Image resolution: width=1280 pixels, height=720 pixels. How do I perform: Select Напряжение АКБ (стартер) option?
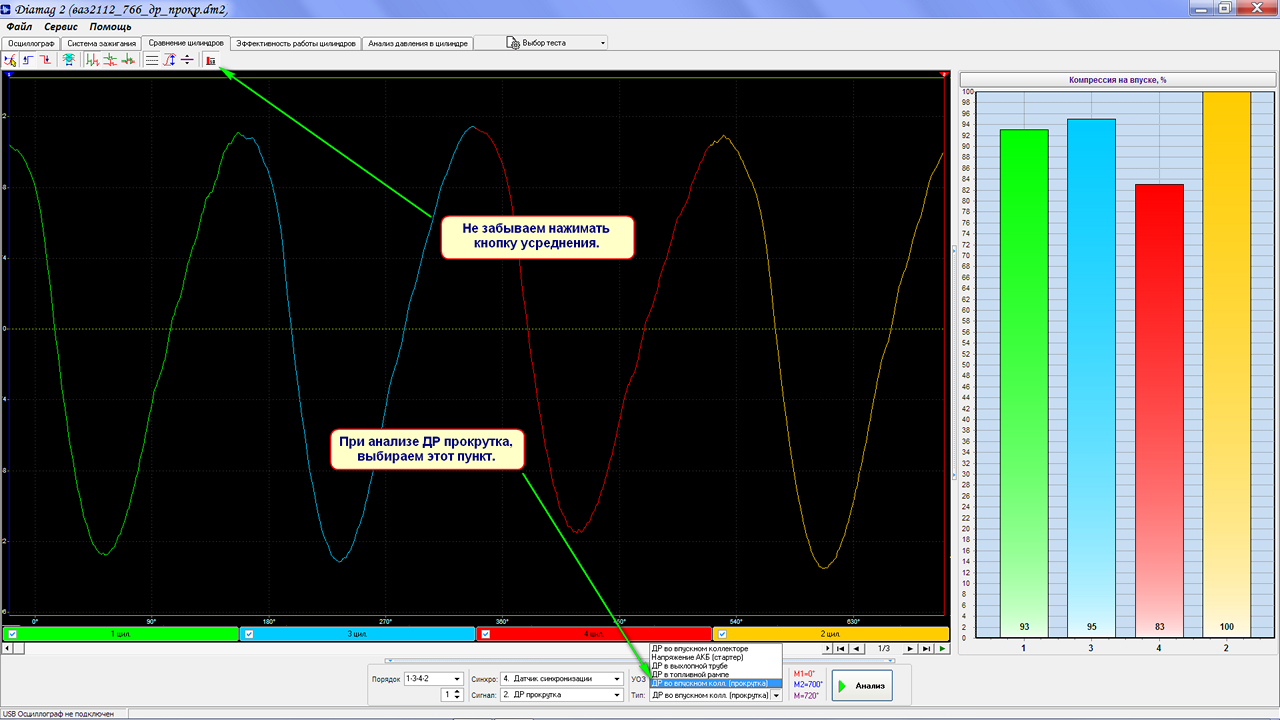(x=715, y=657)
